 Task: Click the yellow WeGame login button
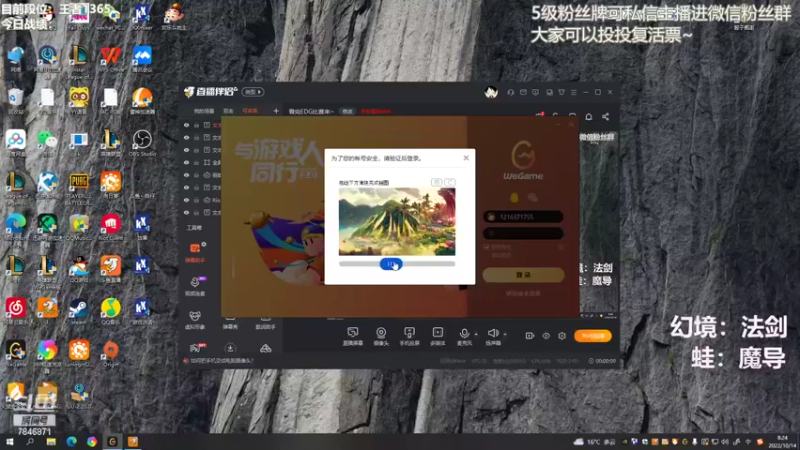(523, 274)
